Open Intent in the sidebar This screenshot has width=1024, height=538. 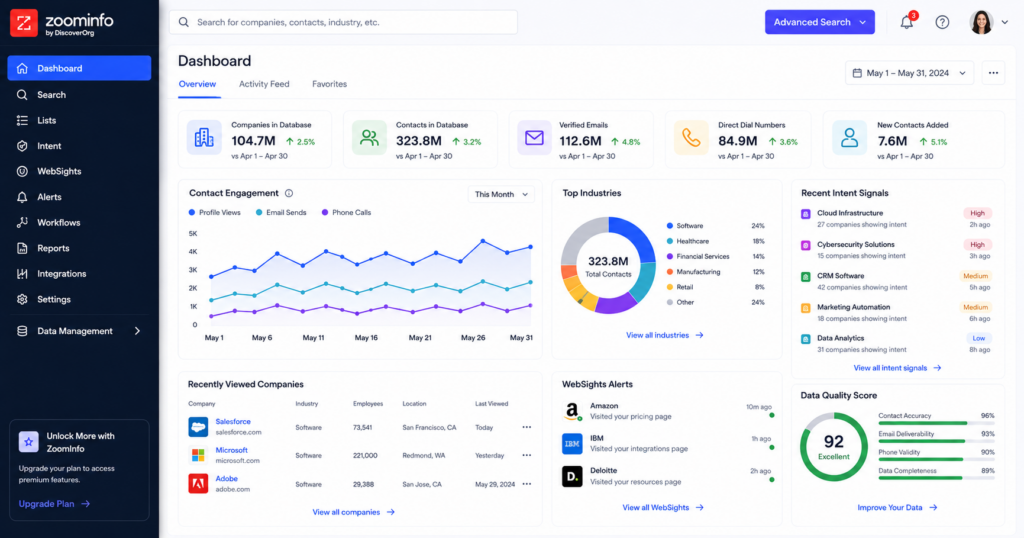click(79, 146)
